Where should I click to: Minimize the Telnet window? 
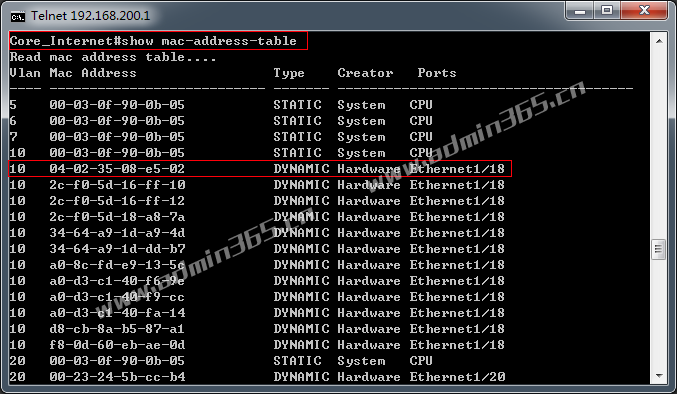pyautogui.click(x=579, y=10)
